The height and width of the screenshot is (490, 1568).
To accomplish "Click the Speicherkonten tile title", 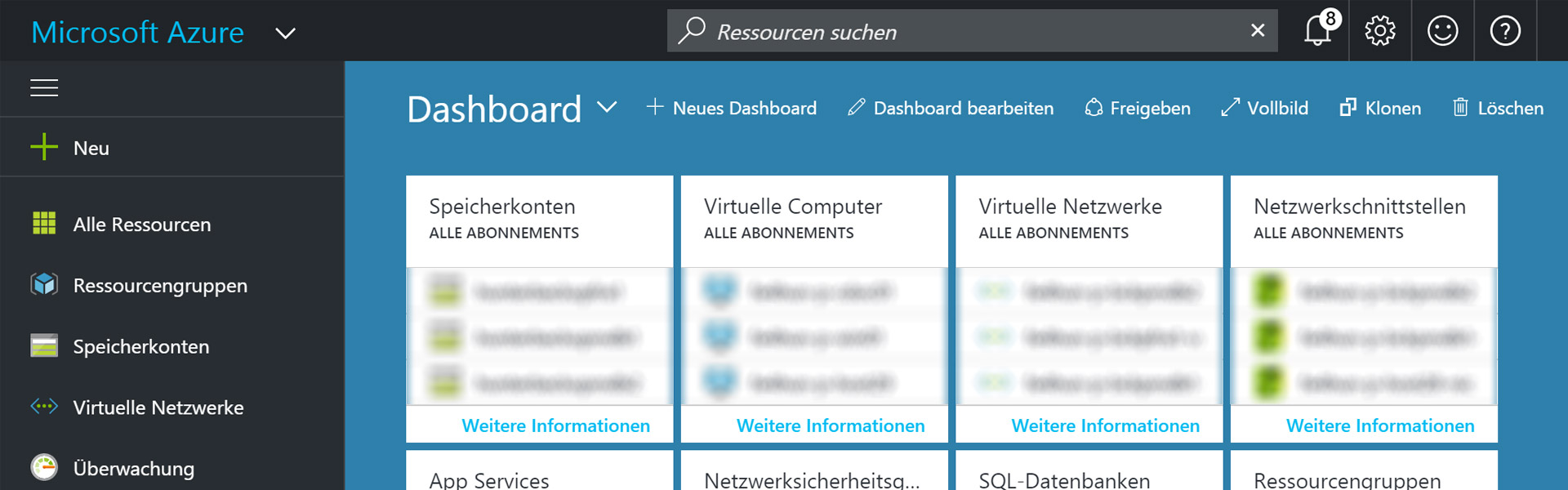I will (x=502, y=207).
